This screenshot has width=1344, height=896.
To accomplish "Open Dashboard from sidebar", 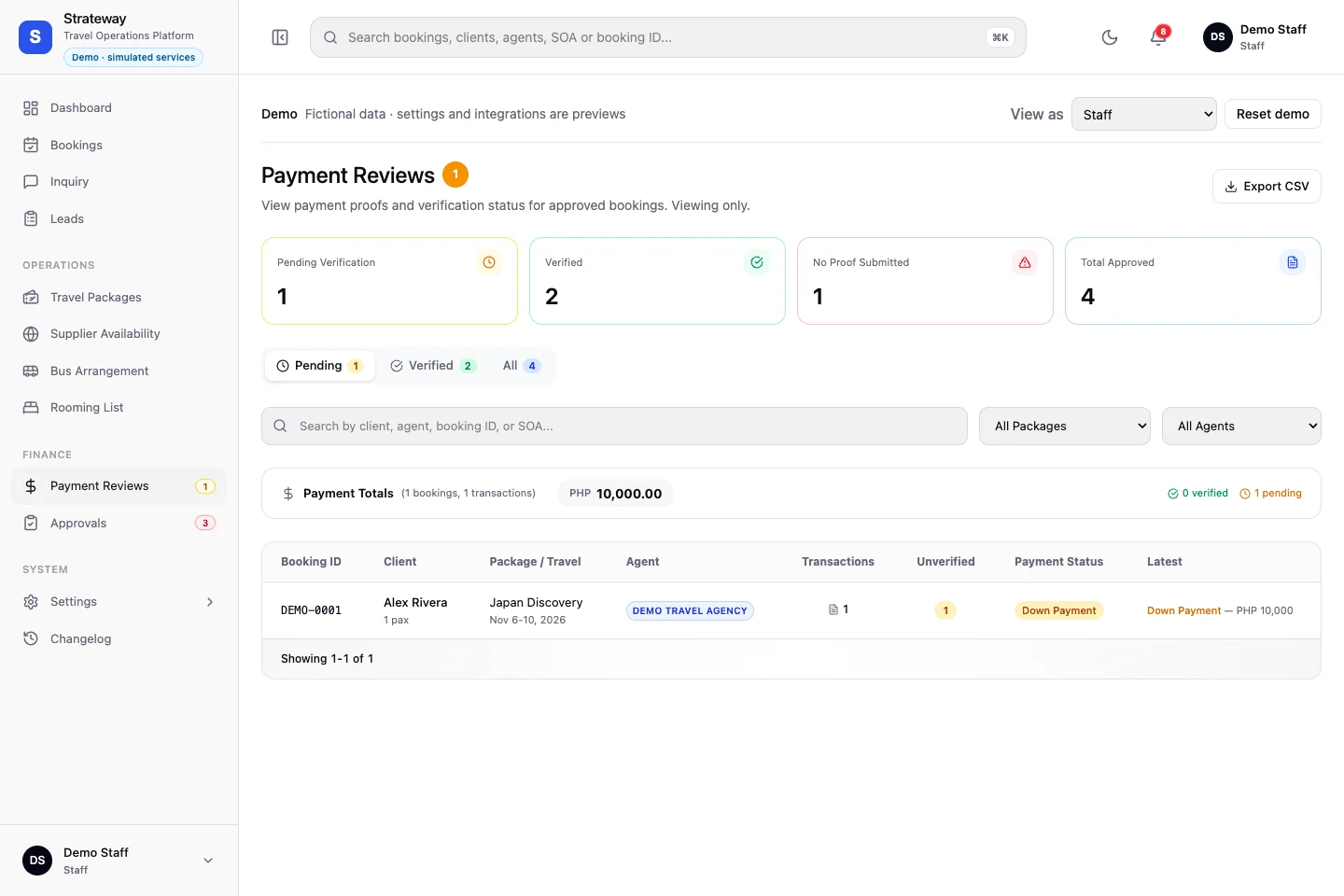I will pyautogui.click(x=119, y=108).
